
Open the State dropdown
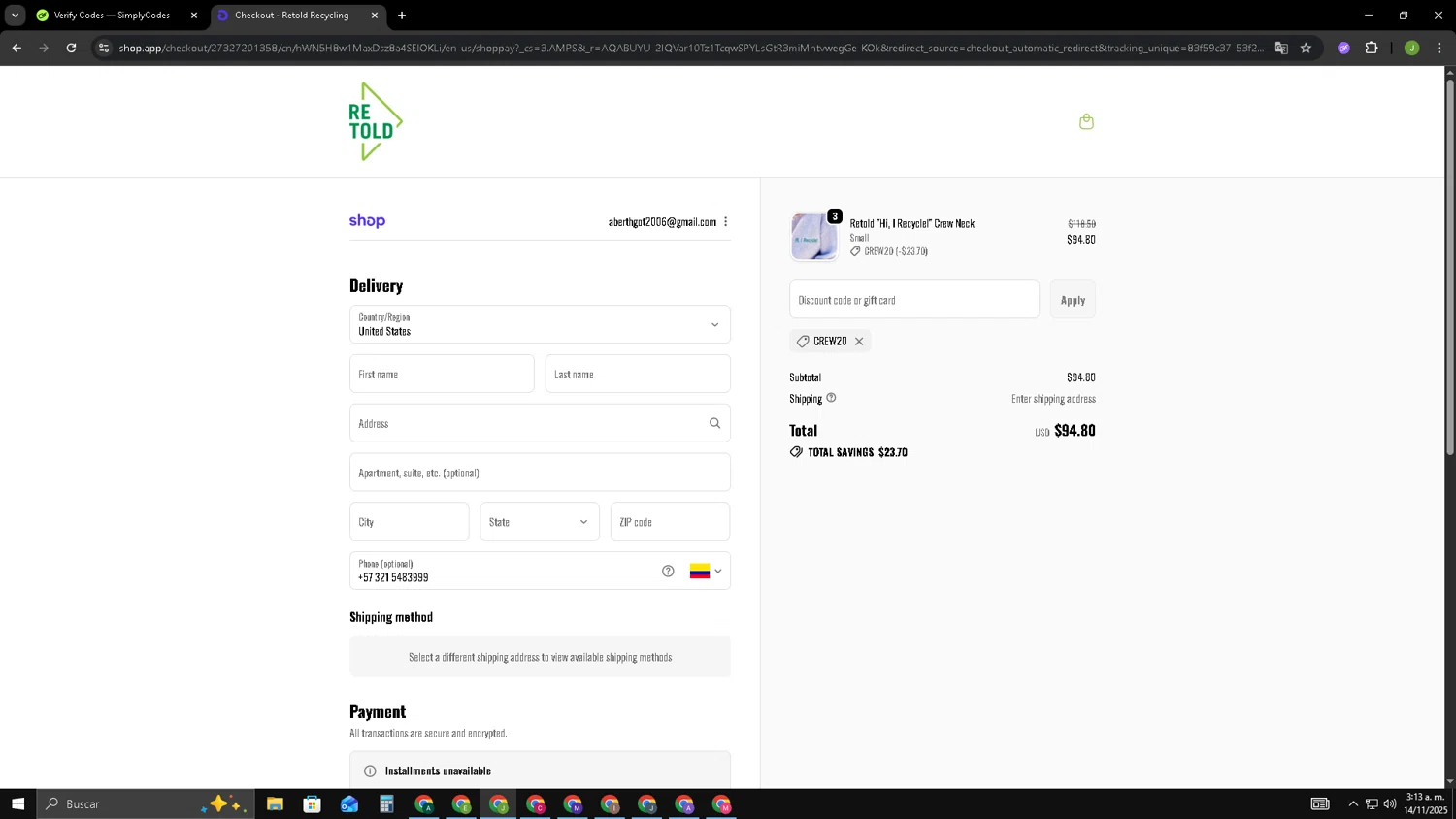coord(540,522)
